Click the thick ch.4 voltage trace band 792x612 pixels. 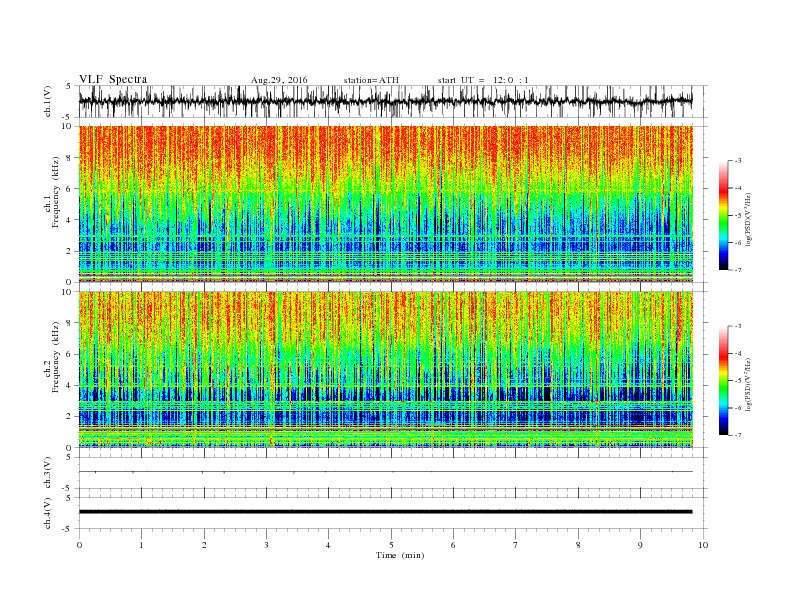(385, 512)
